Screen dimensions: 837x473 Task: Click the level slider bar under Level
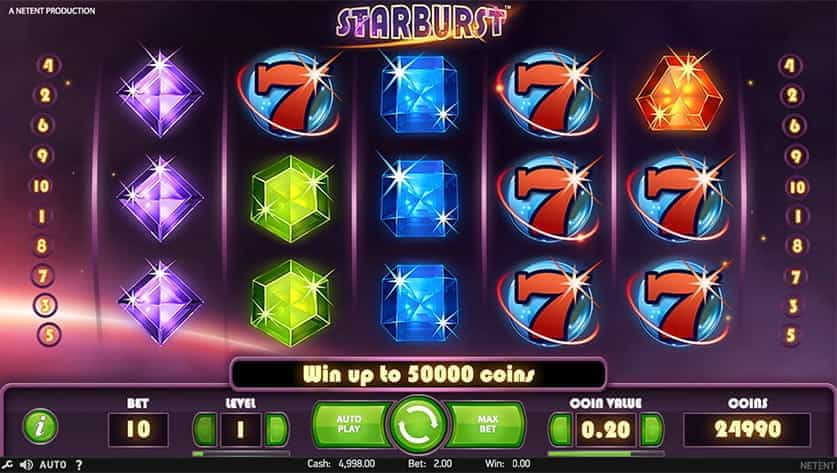click(241, 454)
